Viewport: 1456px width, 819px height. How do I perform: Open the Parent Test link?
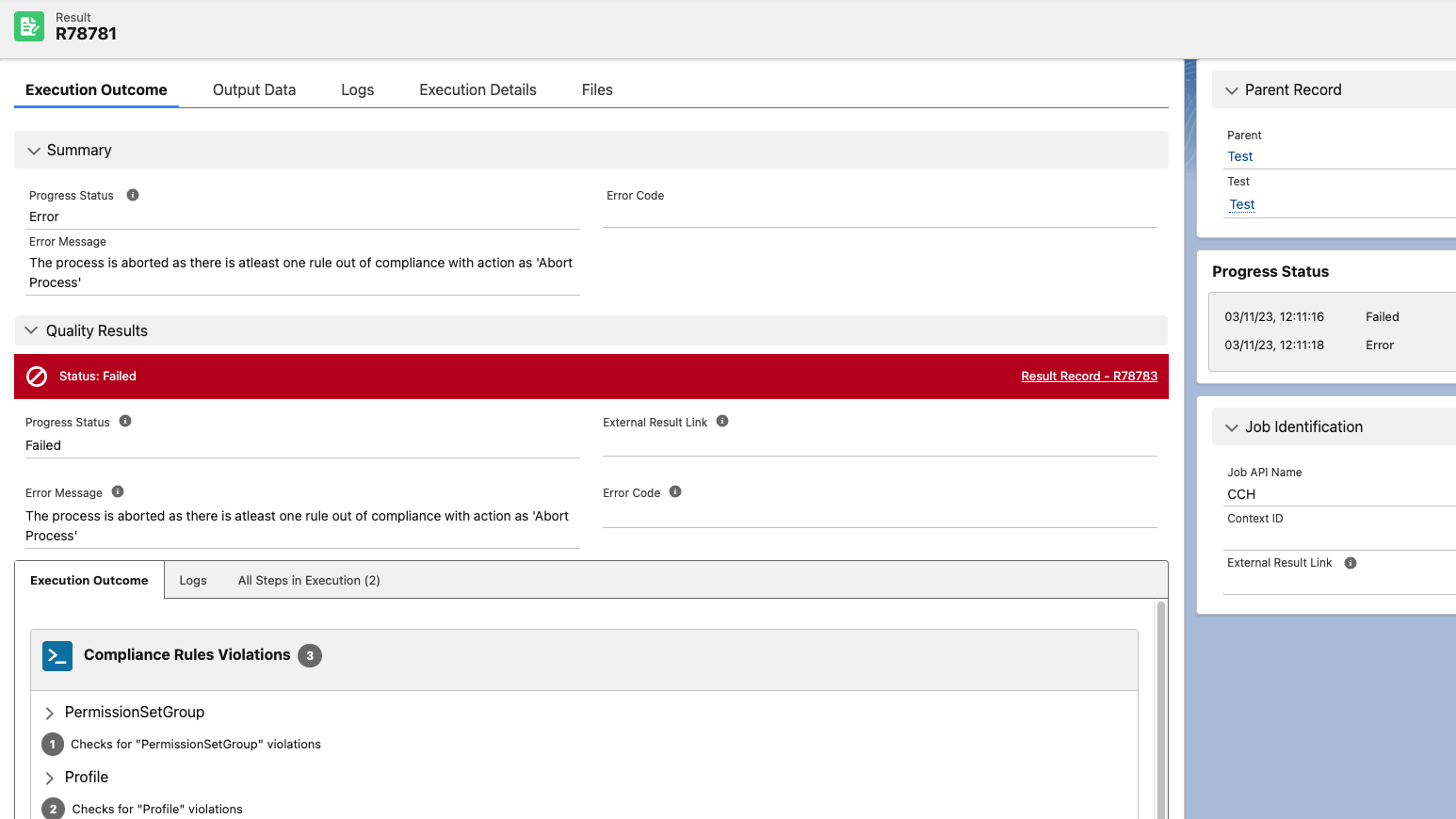[x=1240, y=156]
